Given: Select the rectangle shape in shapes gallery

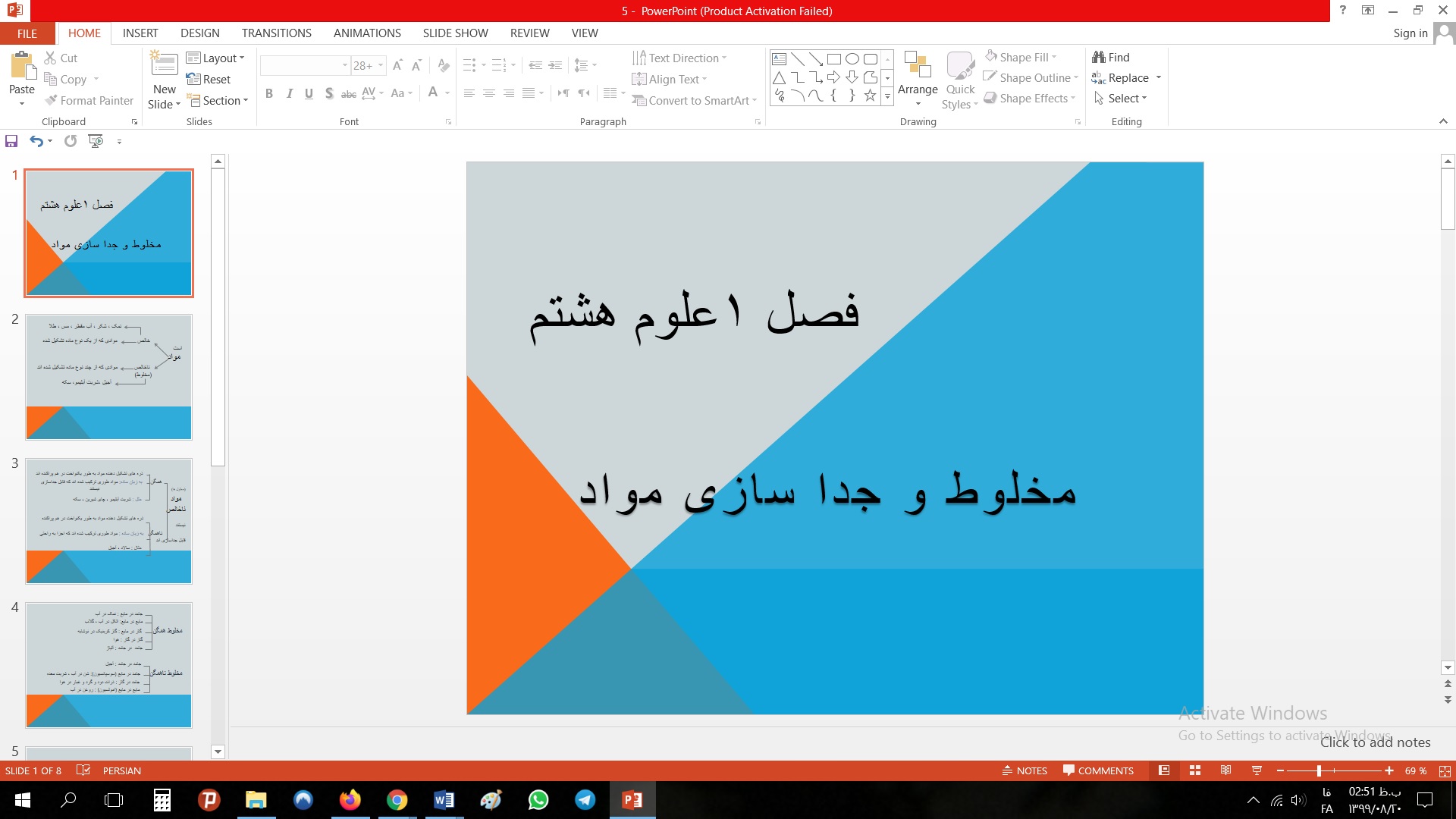Looking at the screenshot, I should tap(833, 59).
